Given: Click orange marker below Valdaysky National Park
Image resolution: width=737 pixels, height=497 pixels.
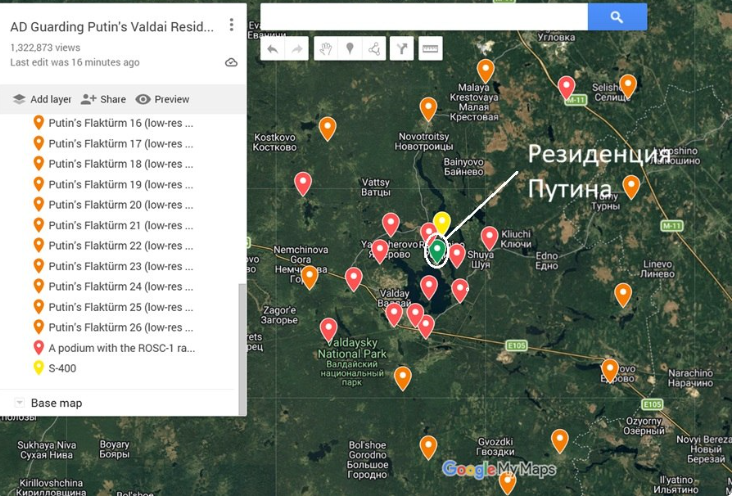Looking at the screenshot, I should (403, 377).
